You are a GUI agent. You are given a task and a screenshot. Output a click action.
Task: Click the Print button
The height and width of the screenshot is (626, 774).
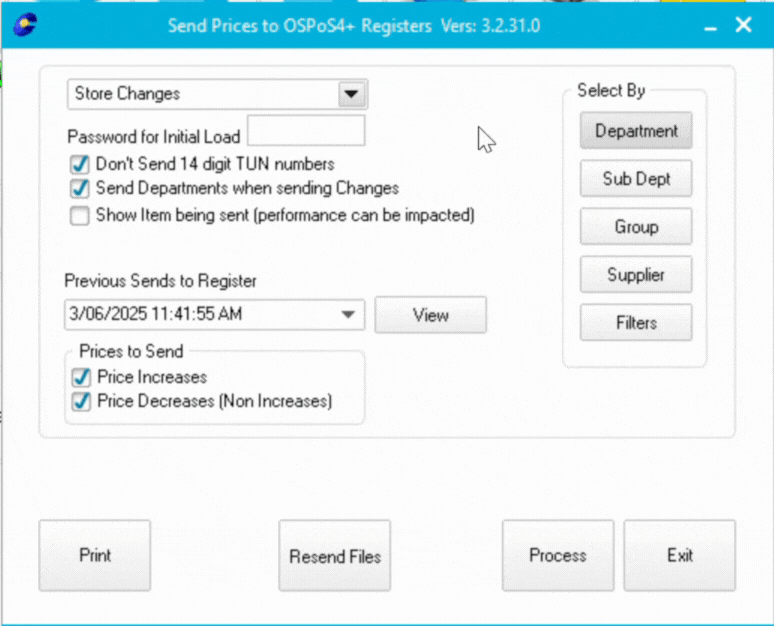95,555
